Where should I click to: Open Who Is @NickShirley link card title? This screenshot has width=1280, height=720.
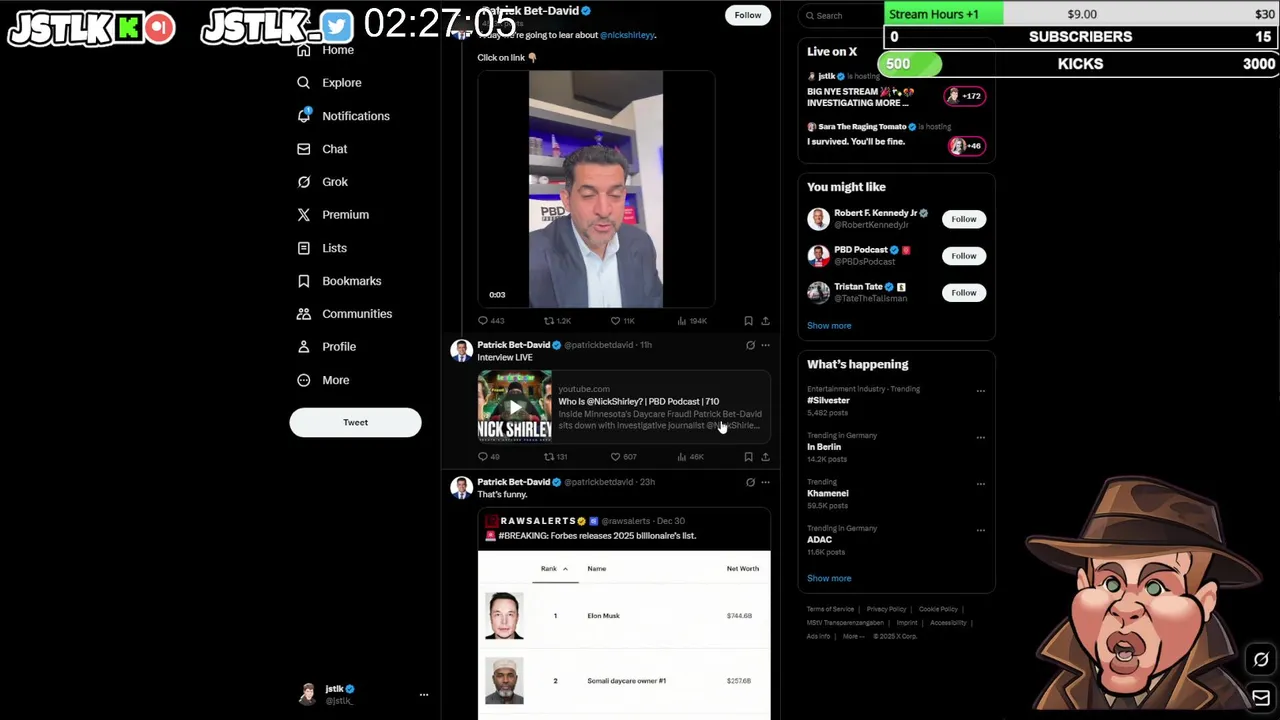click(638, 402)
